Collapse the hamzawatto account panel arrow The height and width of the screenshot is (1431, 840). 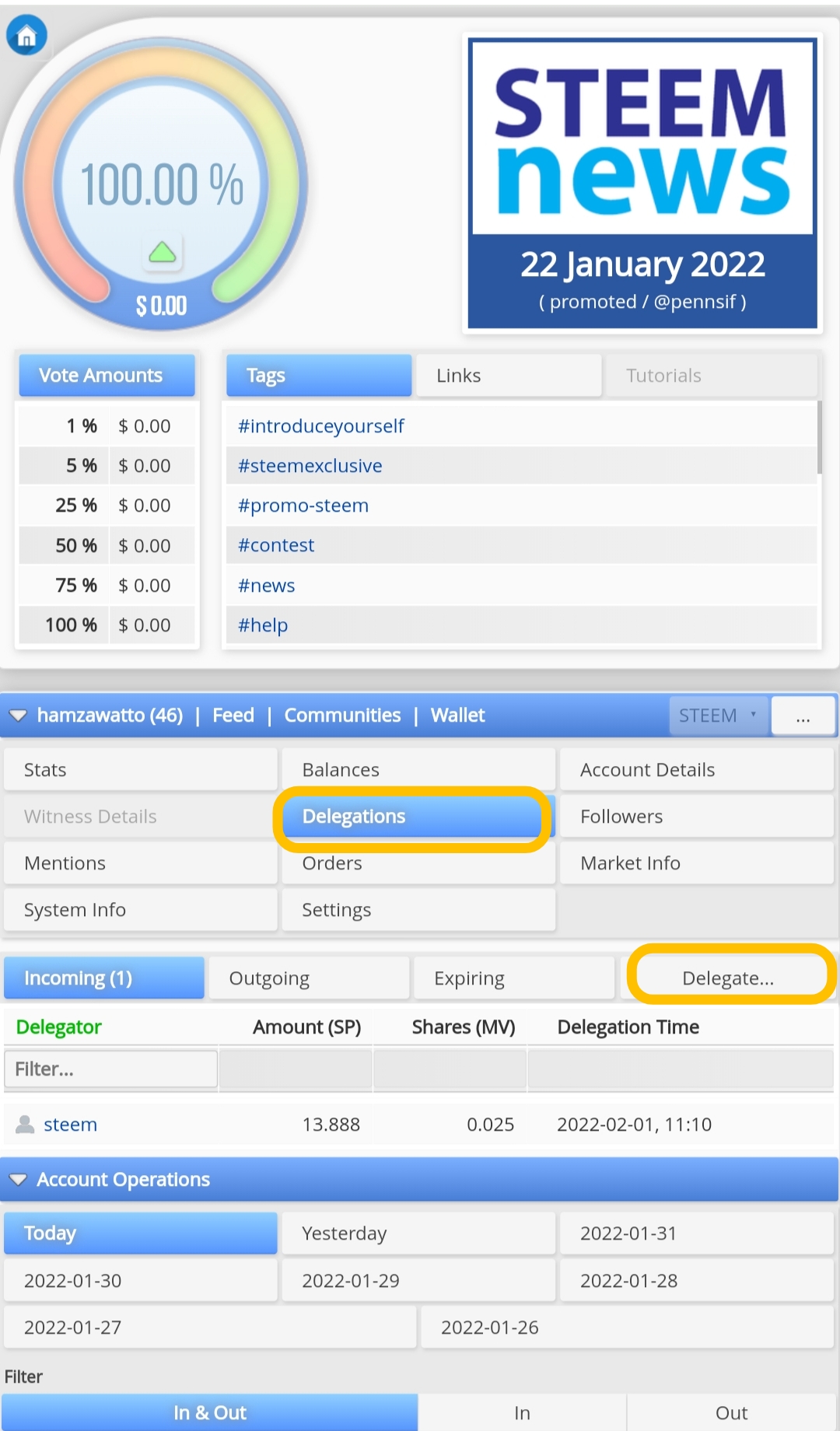(x=18, y=715)
